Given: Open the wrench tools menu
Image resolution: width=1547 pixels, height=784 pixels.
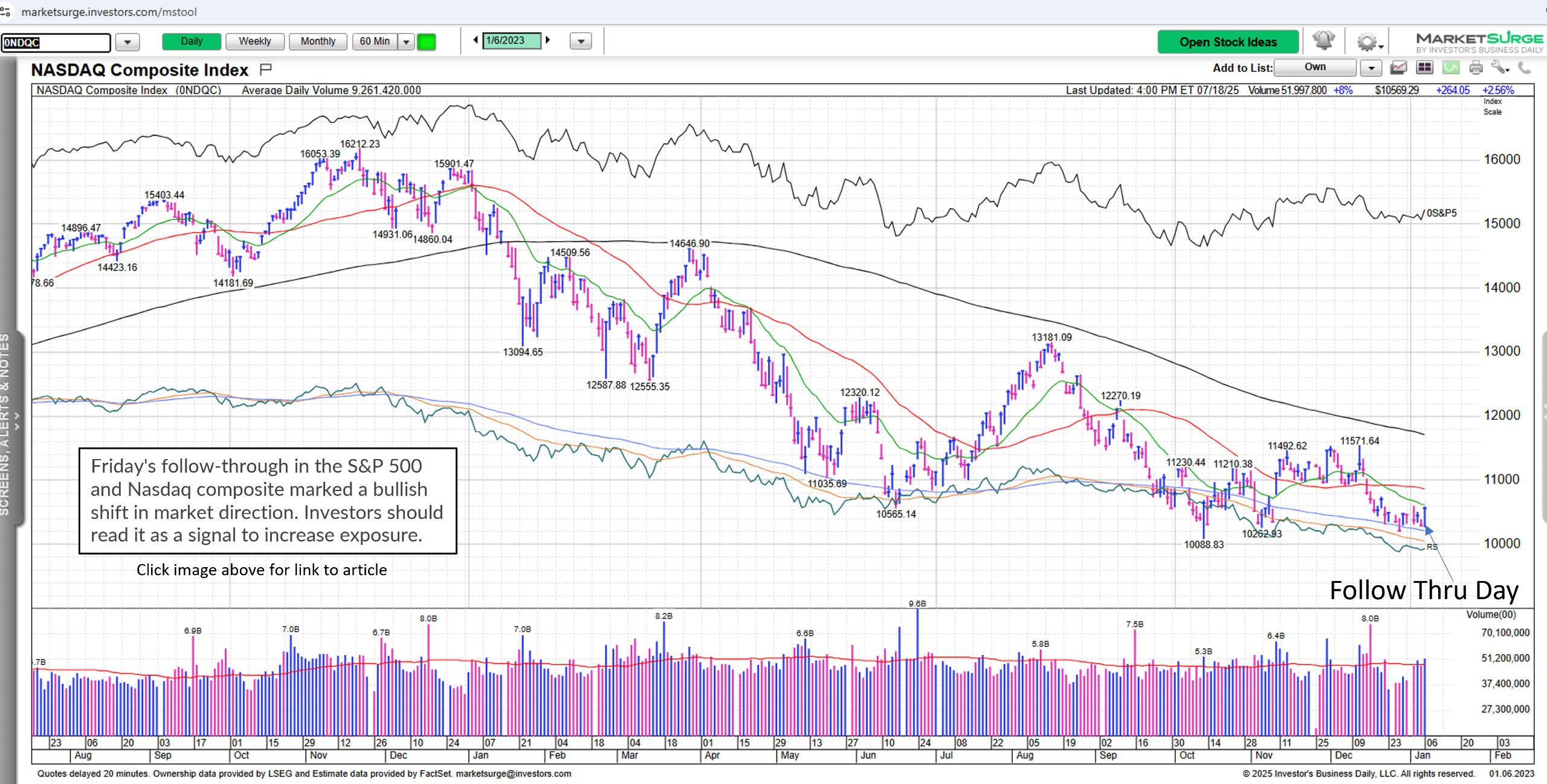Looking at the screenshot, I should tap(1499, 68).
